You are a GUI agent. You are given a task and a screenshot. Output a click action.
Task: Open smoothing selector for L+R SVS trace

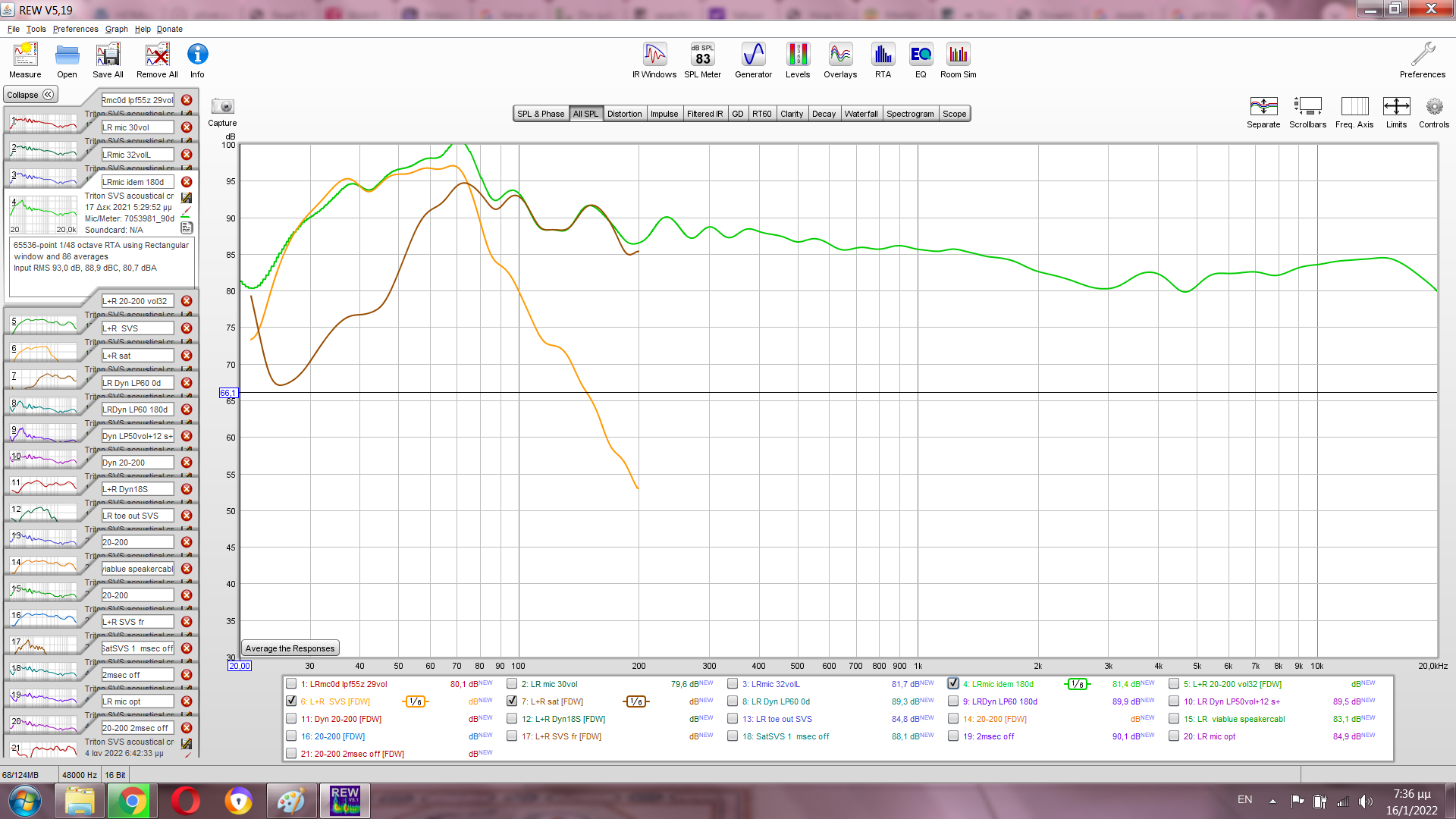pyautogui.click(x=415, y=701)
